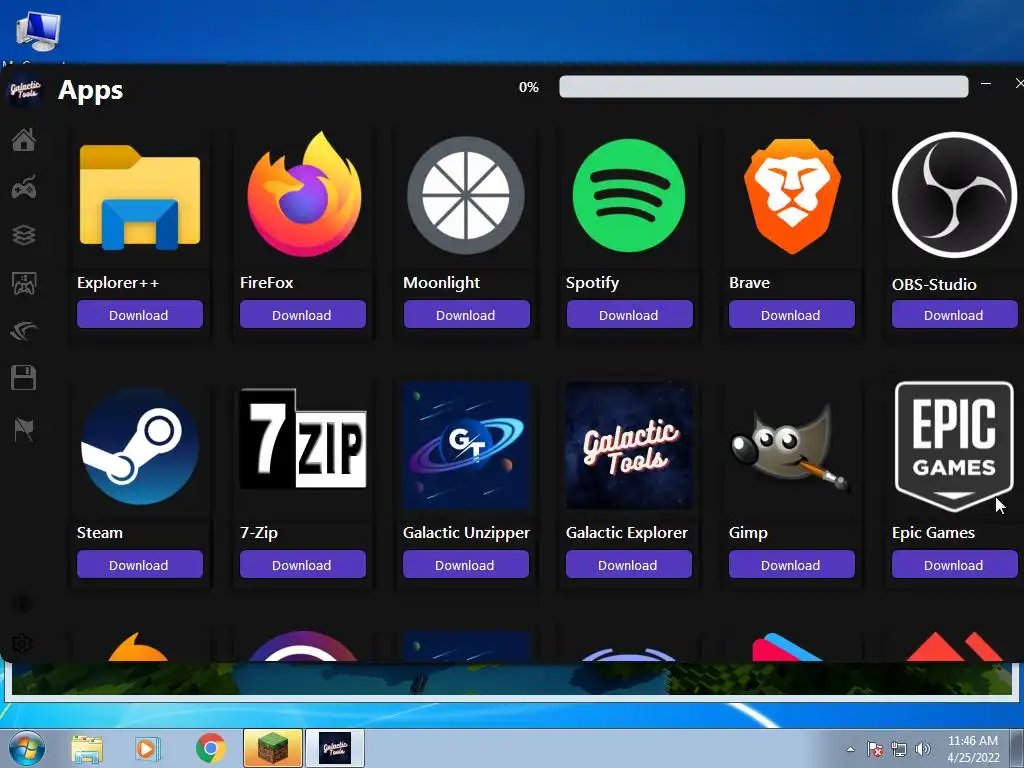Screen dimensions: 1024x768
Task: Open Action Center flag in tray
Action: click(x=874, y=749)
